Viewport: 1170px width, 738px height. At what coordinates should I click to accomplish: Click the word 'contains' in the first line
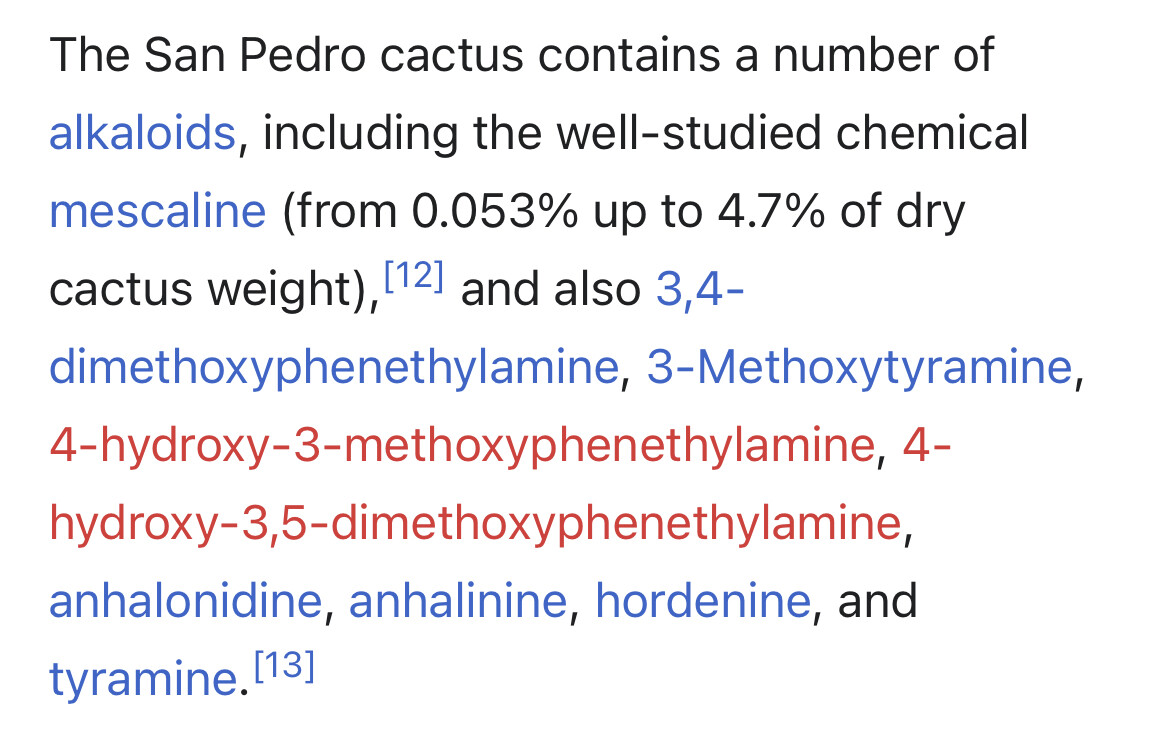coord(629,55)
